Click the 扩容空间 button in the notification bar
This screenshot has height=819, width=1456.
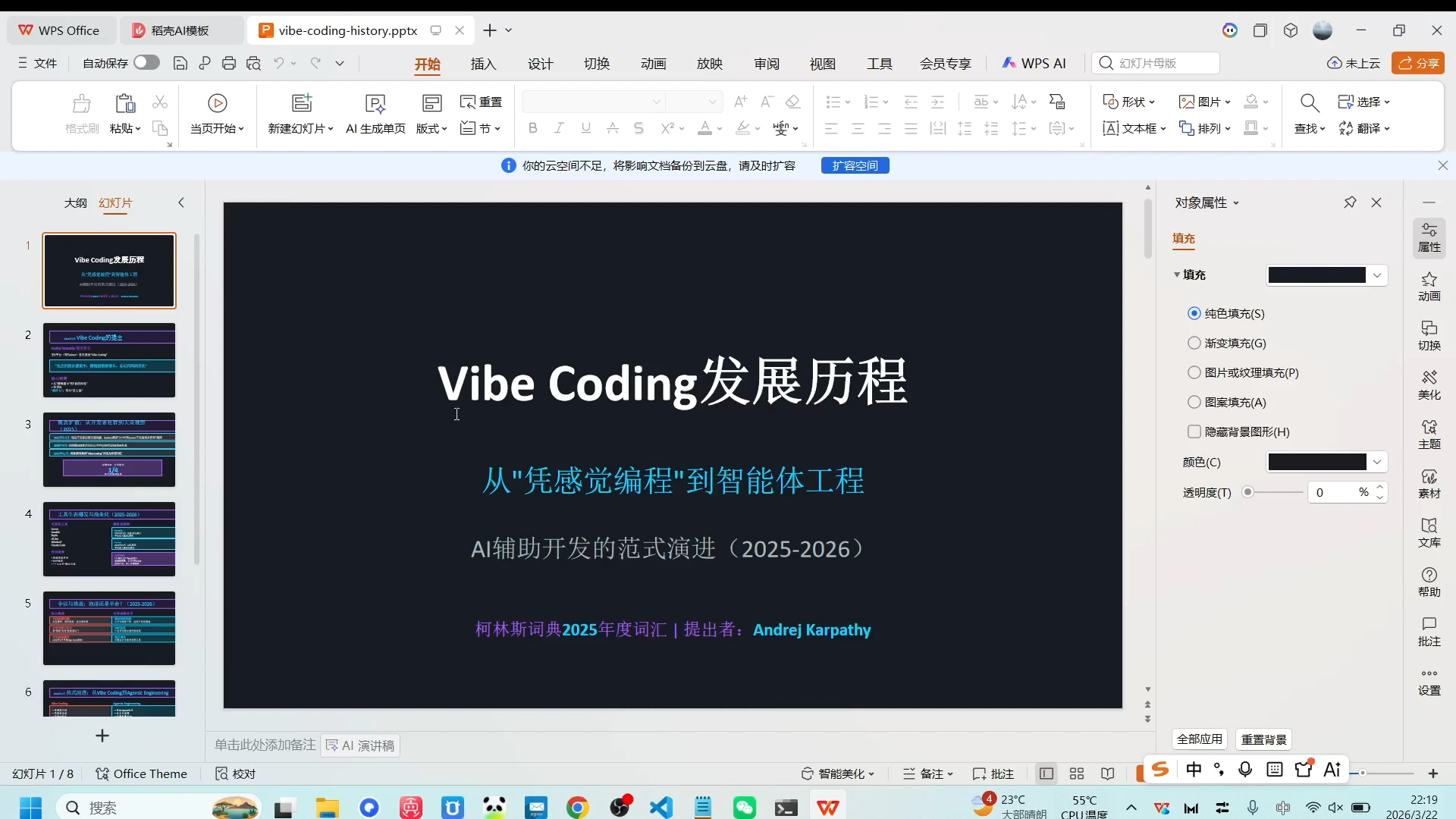(855, 165)
